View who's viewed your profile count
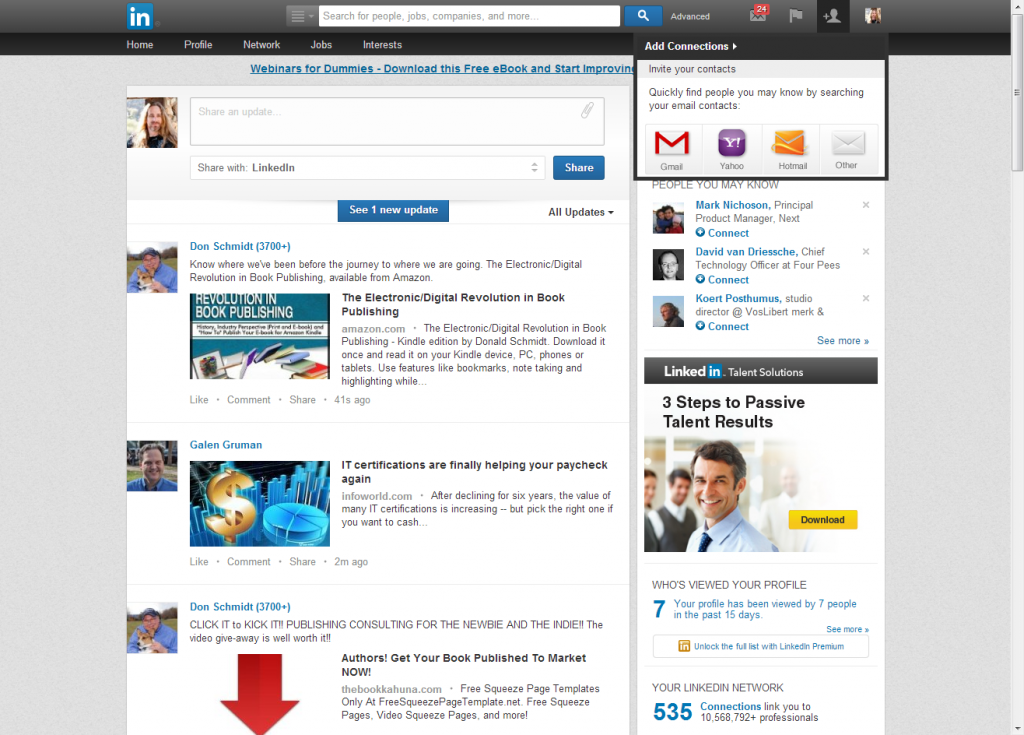The width and height of the screenshot is (1024, 735). coord(659,609)
